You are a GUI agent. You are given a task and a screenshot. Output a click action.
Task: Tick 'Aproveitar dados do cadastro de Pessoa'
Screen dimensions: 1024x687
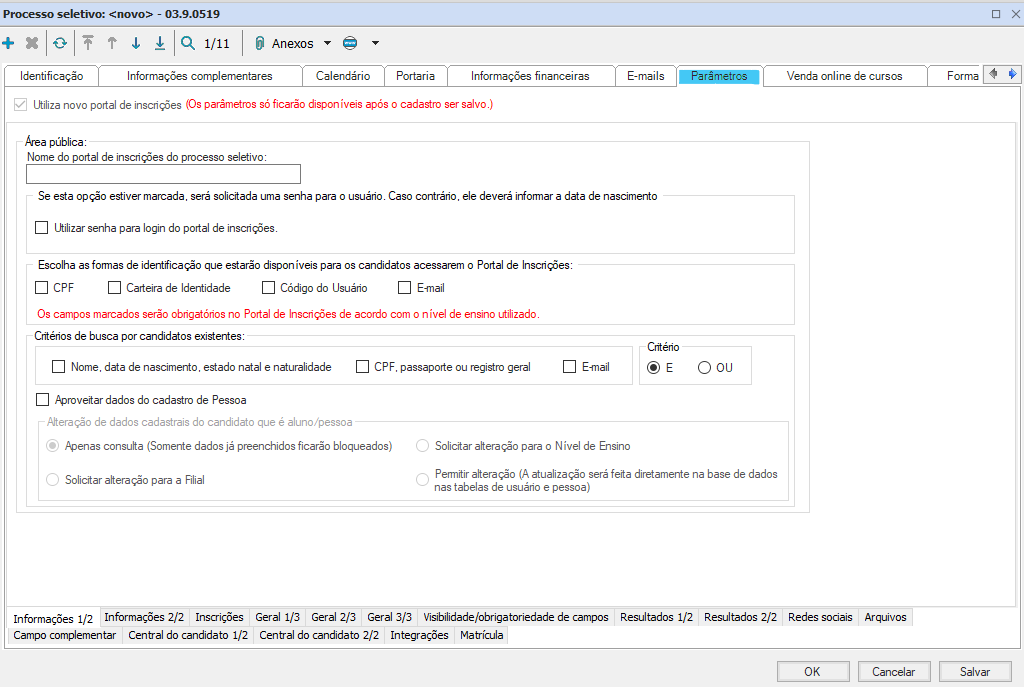41,400
